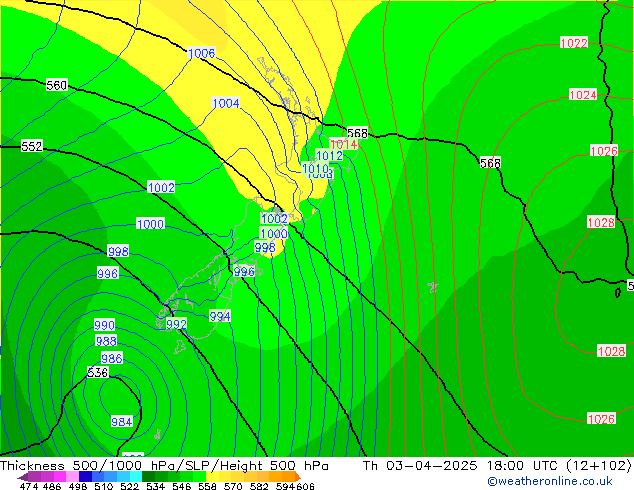Pick the dark blue legend swatch
This screenshot has height=490, width=634.
coord(85,476)
